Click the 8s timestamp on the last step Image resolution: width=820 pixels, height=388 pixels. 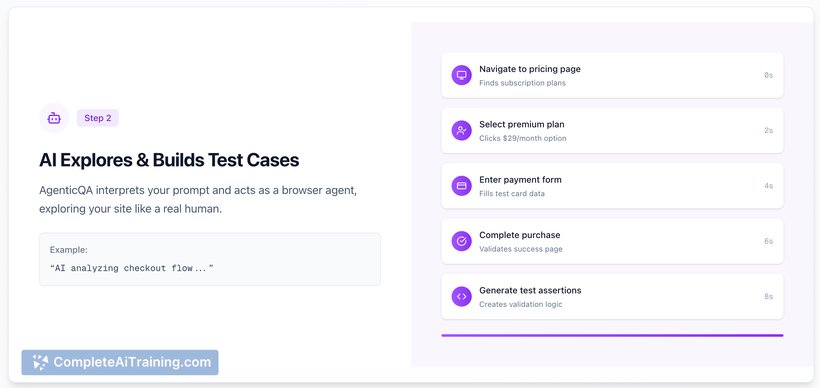tap(768, 296)
